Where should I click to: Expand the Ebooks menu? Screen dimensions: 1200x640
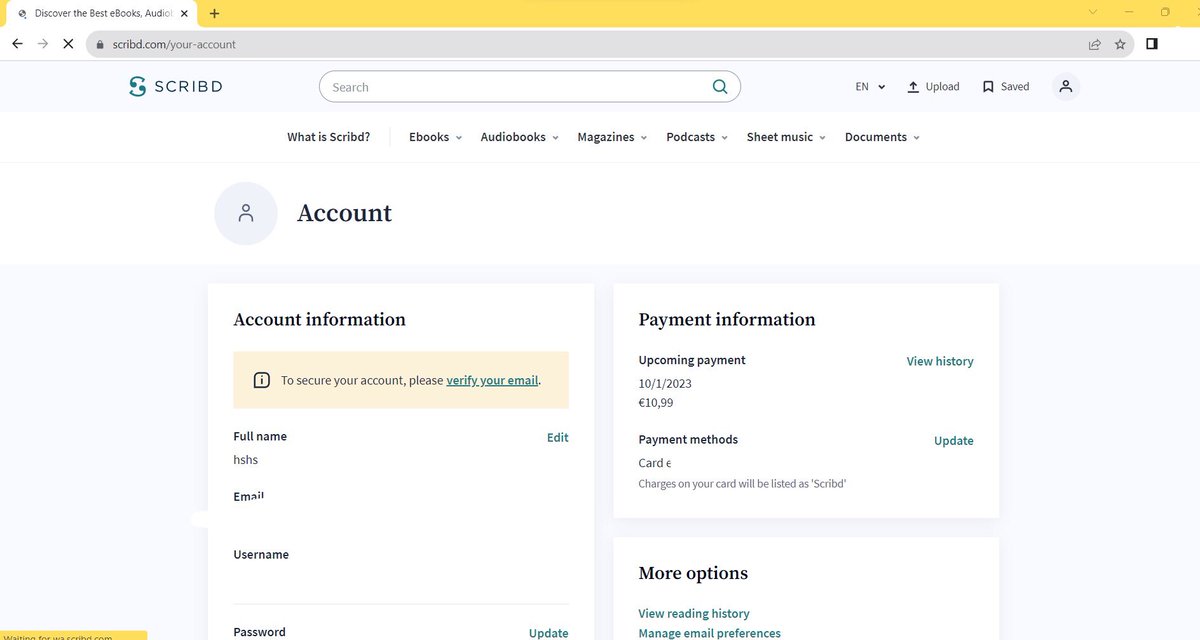pos(435,137)
